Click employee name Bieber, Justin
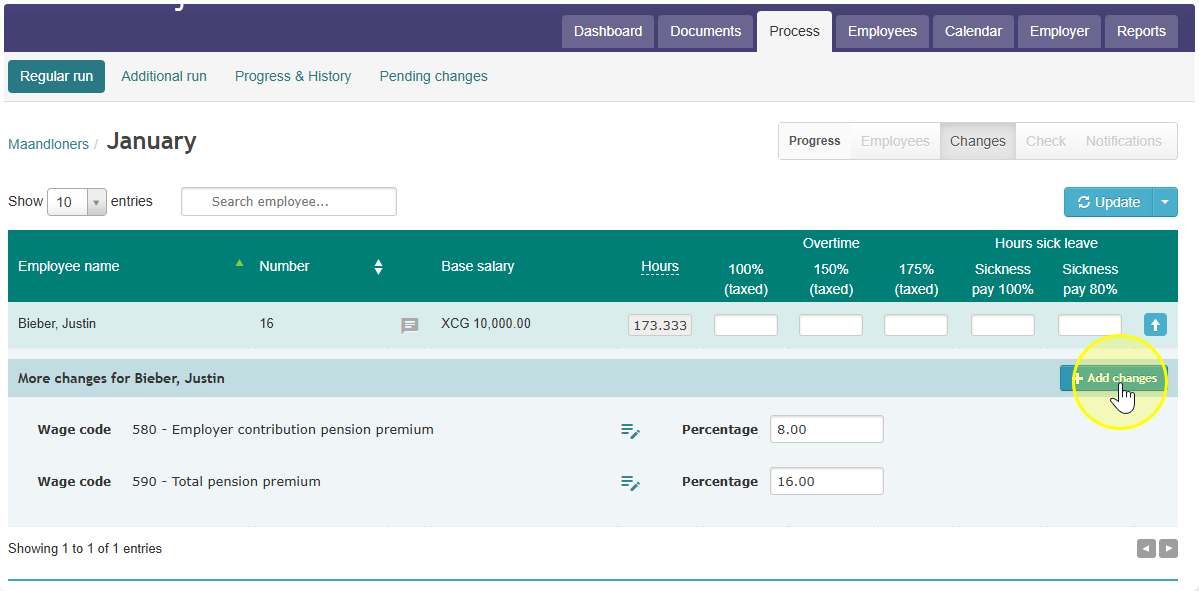 pyautogui.click(x=57, y=324)
